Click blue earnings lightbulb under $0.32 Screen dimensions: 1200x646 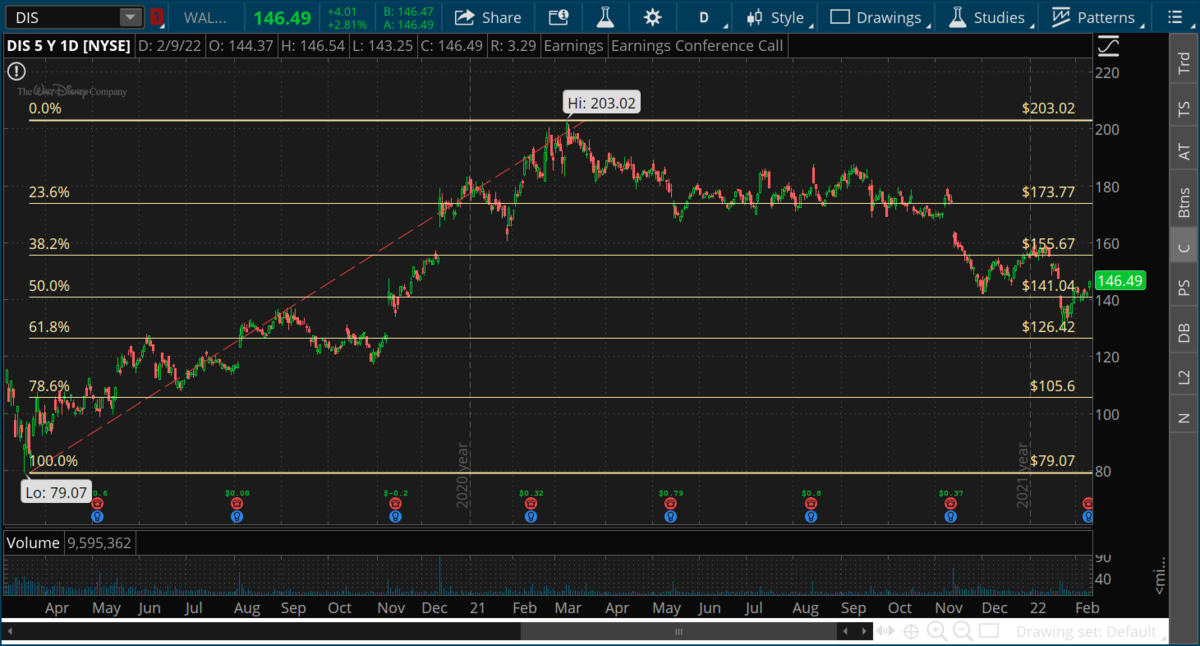pos(531,517)
